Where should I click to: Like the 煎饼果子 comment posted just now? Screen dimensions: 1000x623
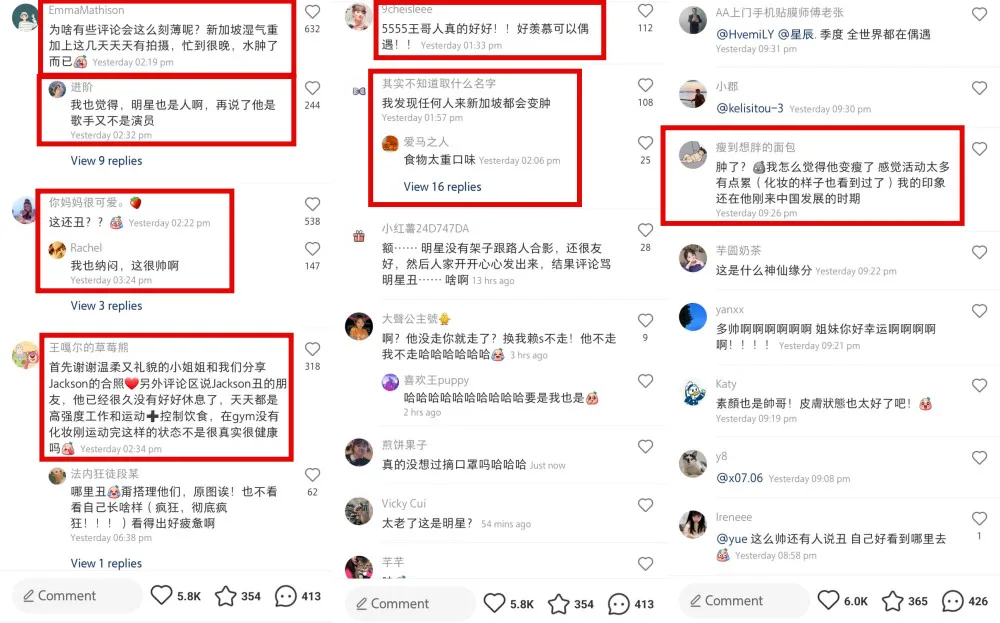coord(645,446)
